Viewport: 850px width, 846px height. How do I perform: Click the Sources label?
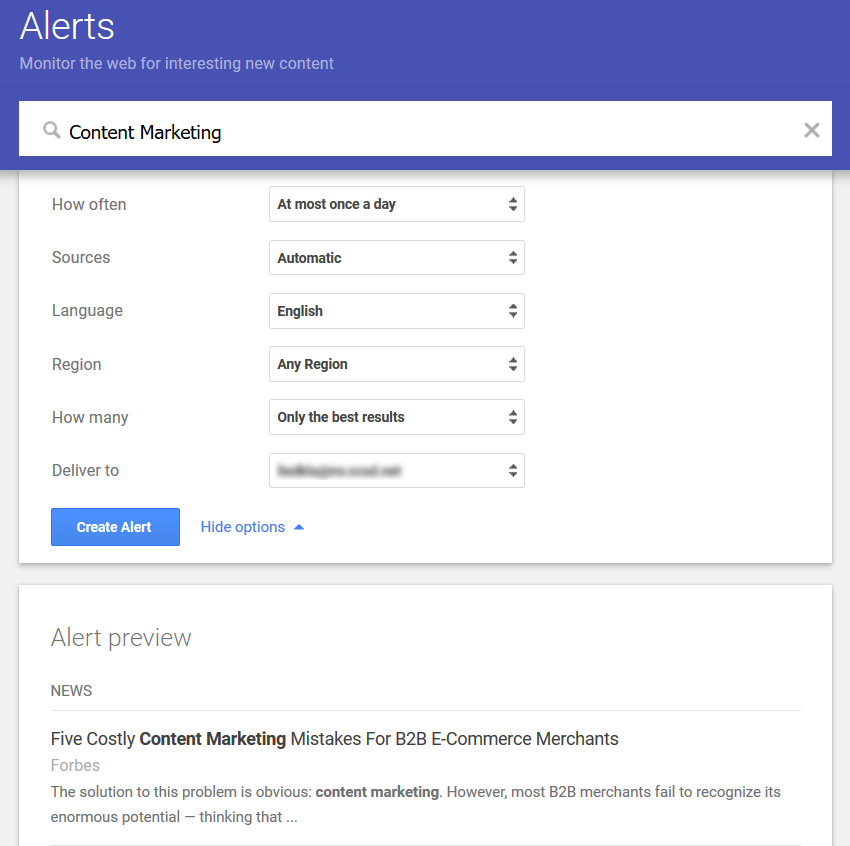coord(81,257)
